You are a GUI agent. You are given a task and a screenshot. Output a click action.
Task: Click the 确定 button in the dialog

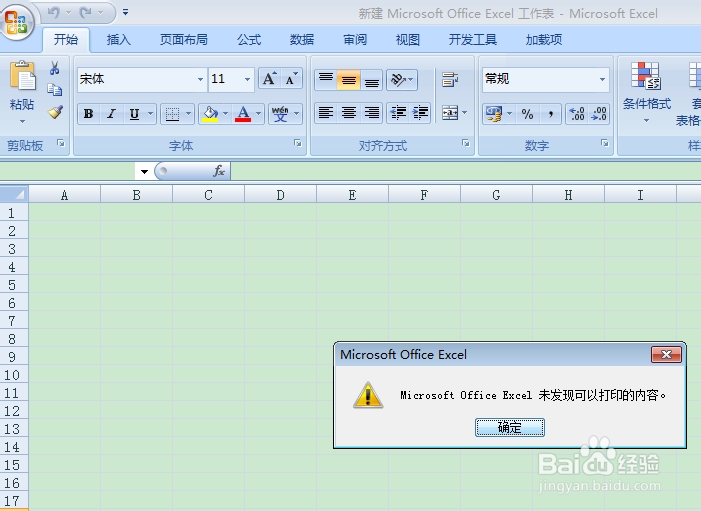tap(510, 427)
